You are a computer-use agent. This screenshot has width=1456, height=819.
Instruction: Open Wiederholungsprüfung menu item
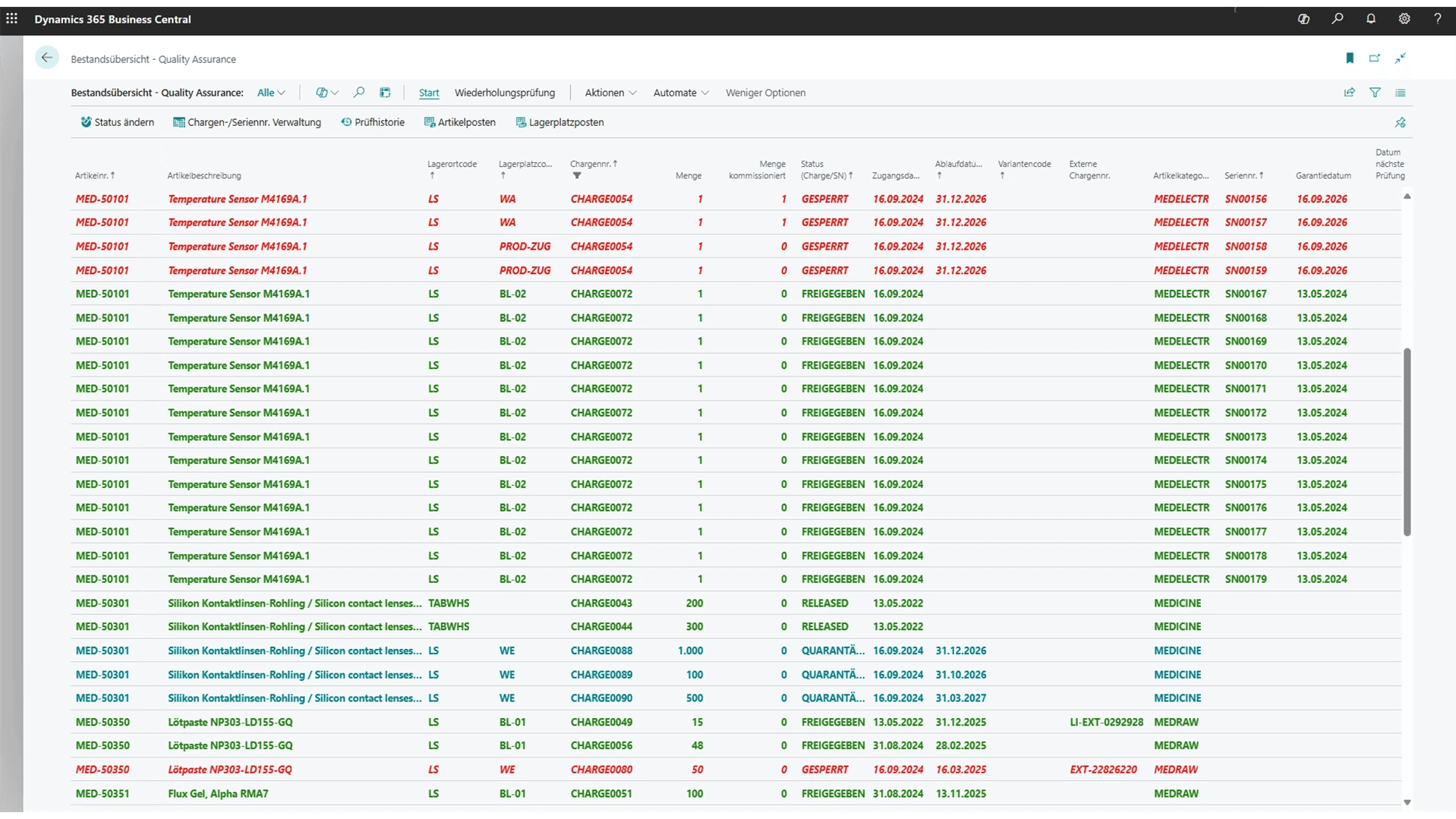[505, 93]
